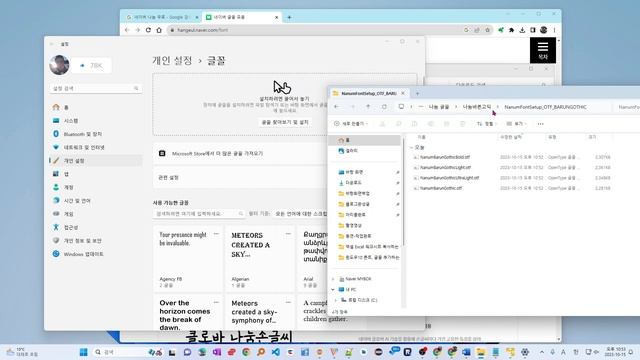Click the available fonts search box

(199, 213)
